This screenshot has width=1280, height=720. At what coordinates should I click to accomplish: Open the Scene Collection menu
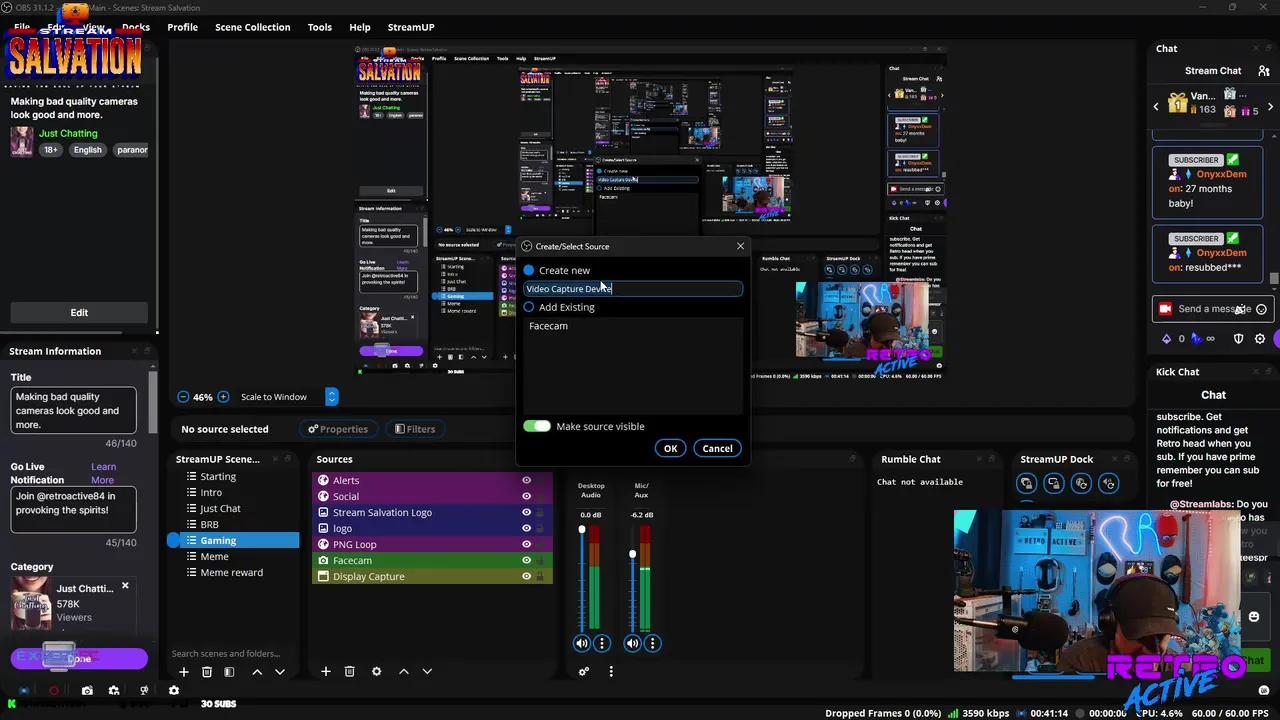tap(252, 27)
